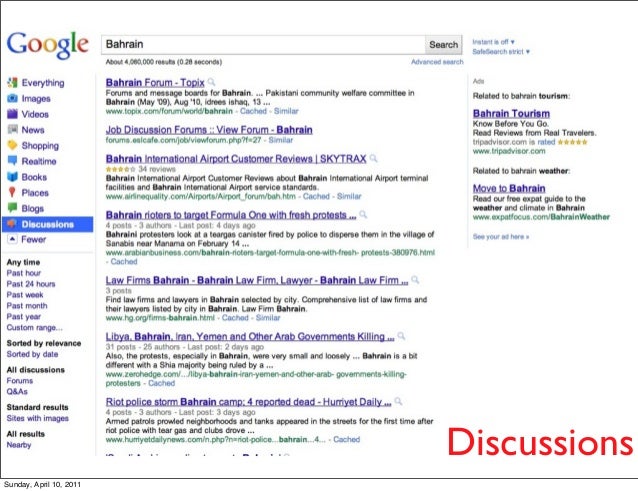Select Discussions in the sidebar menu
Viewport: 638px width, 491px height.
click(x=48, y=224)
